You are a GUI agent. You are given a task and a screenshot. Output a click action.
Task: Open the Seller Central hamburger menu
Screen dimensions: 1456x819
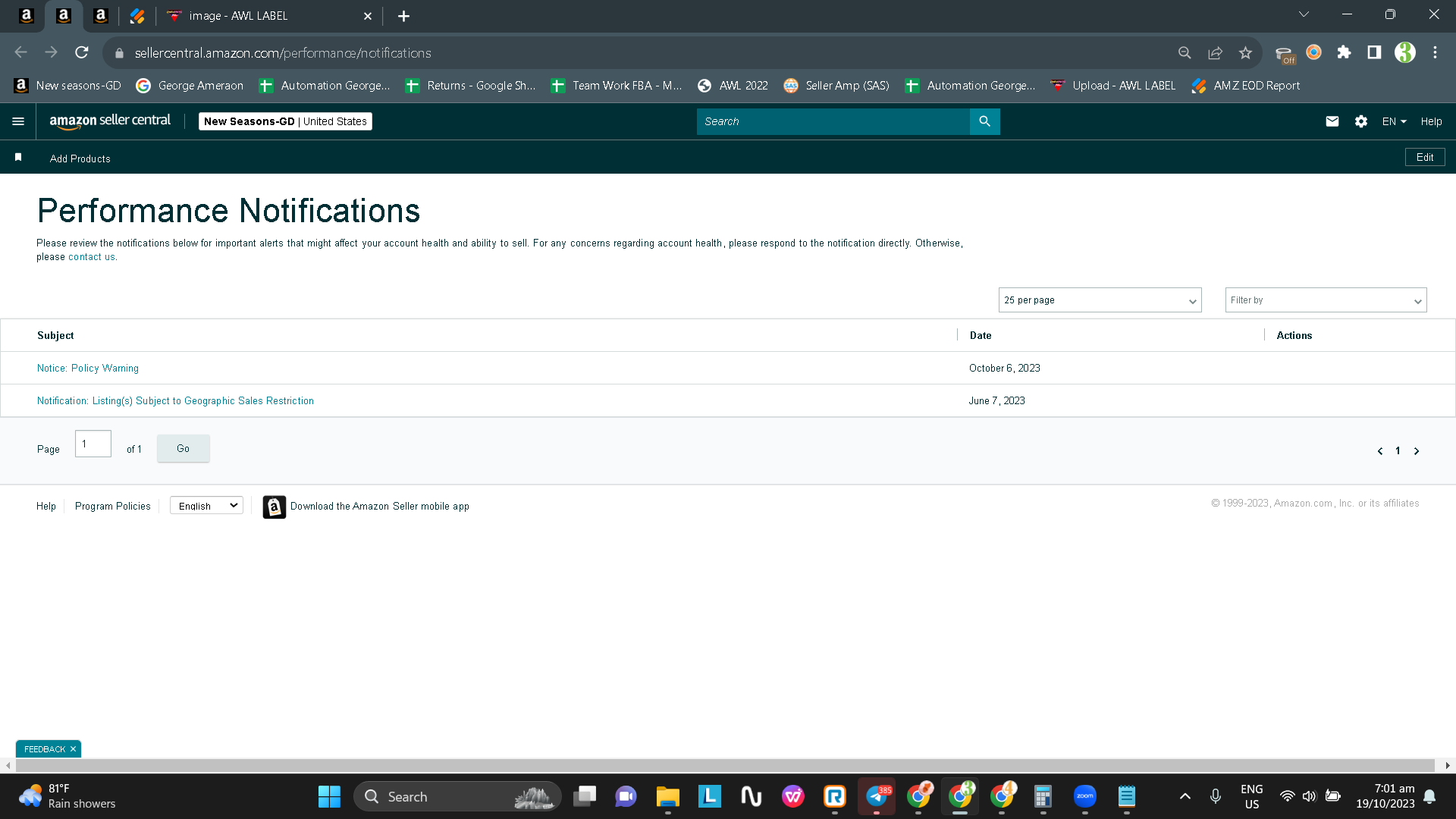[x=18, y=121]
